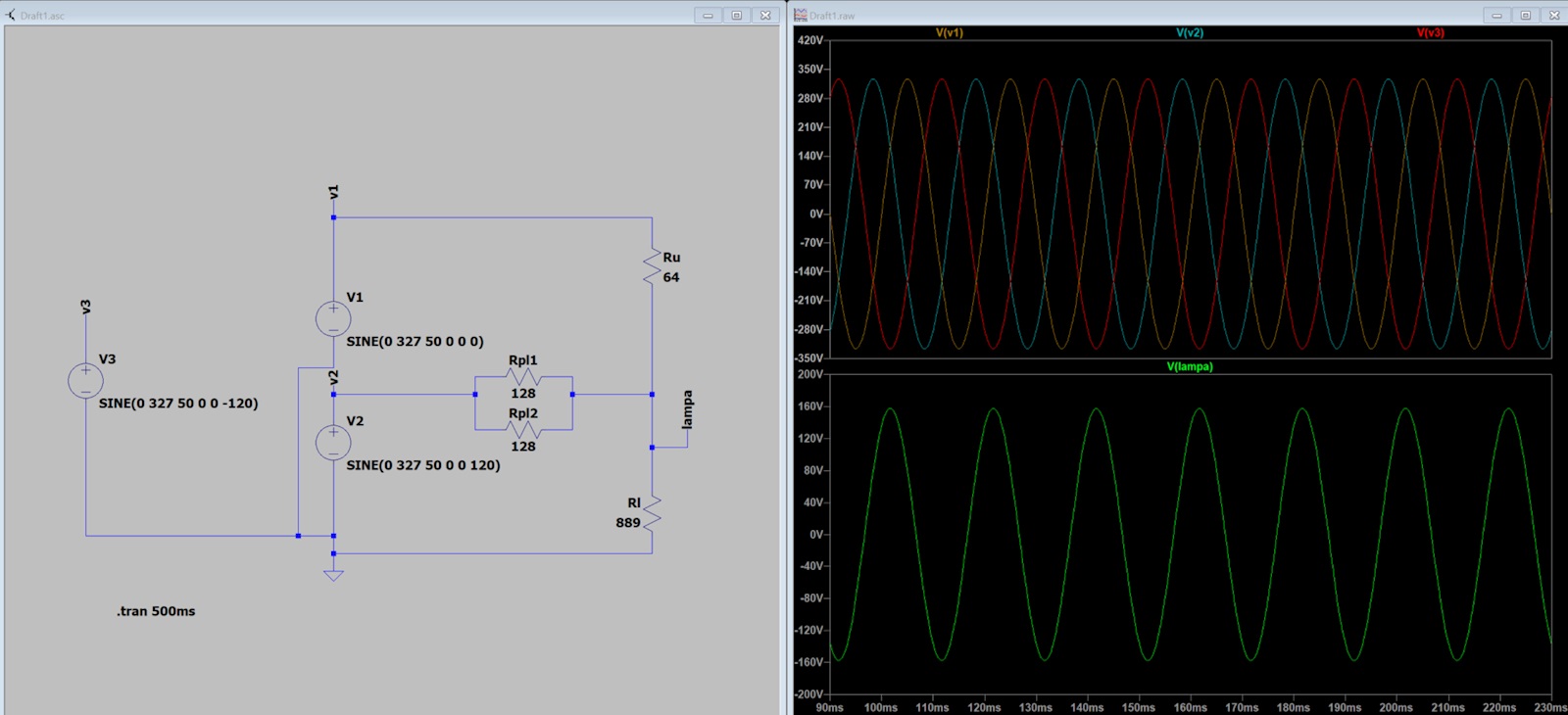This screenshot has width=1568, height=715.
Task: Select the green V(lampa) trace label
Action: [1189, 366]
